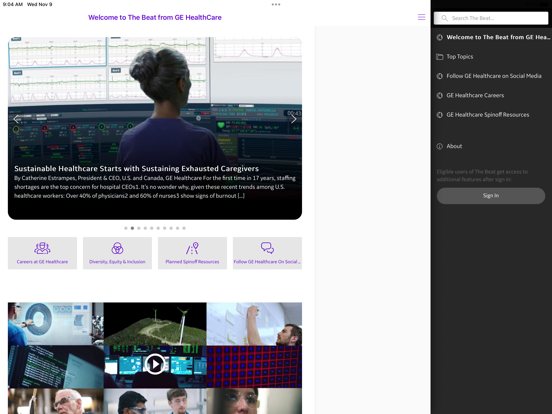
Task: Click the search magnifier icon
Action: [x=444, y=18]
